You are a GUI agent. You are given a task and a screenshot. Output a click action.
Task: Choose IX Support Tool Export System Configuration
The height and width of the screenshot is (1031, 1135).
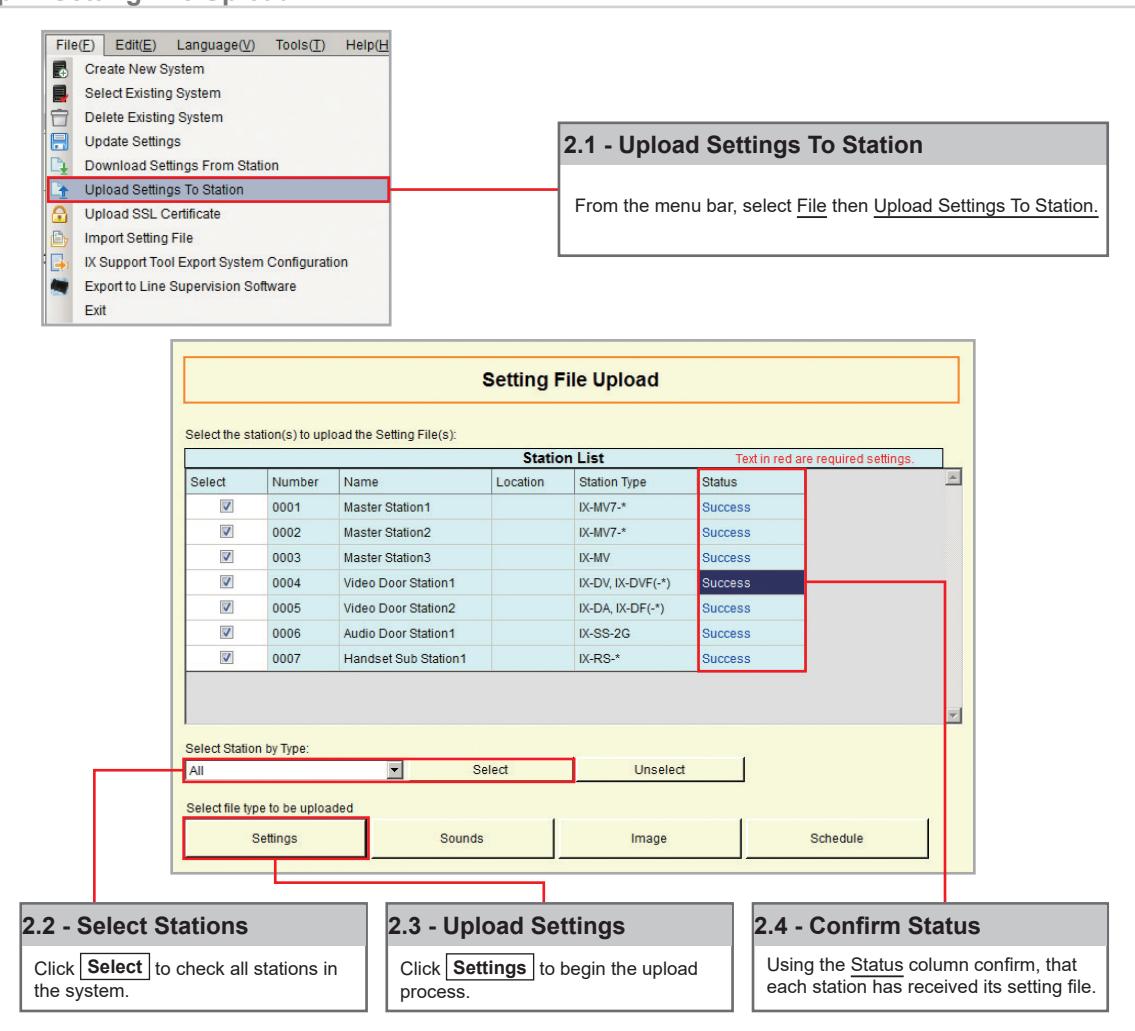[x=216, y=261]
